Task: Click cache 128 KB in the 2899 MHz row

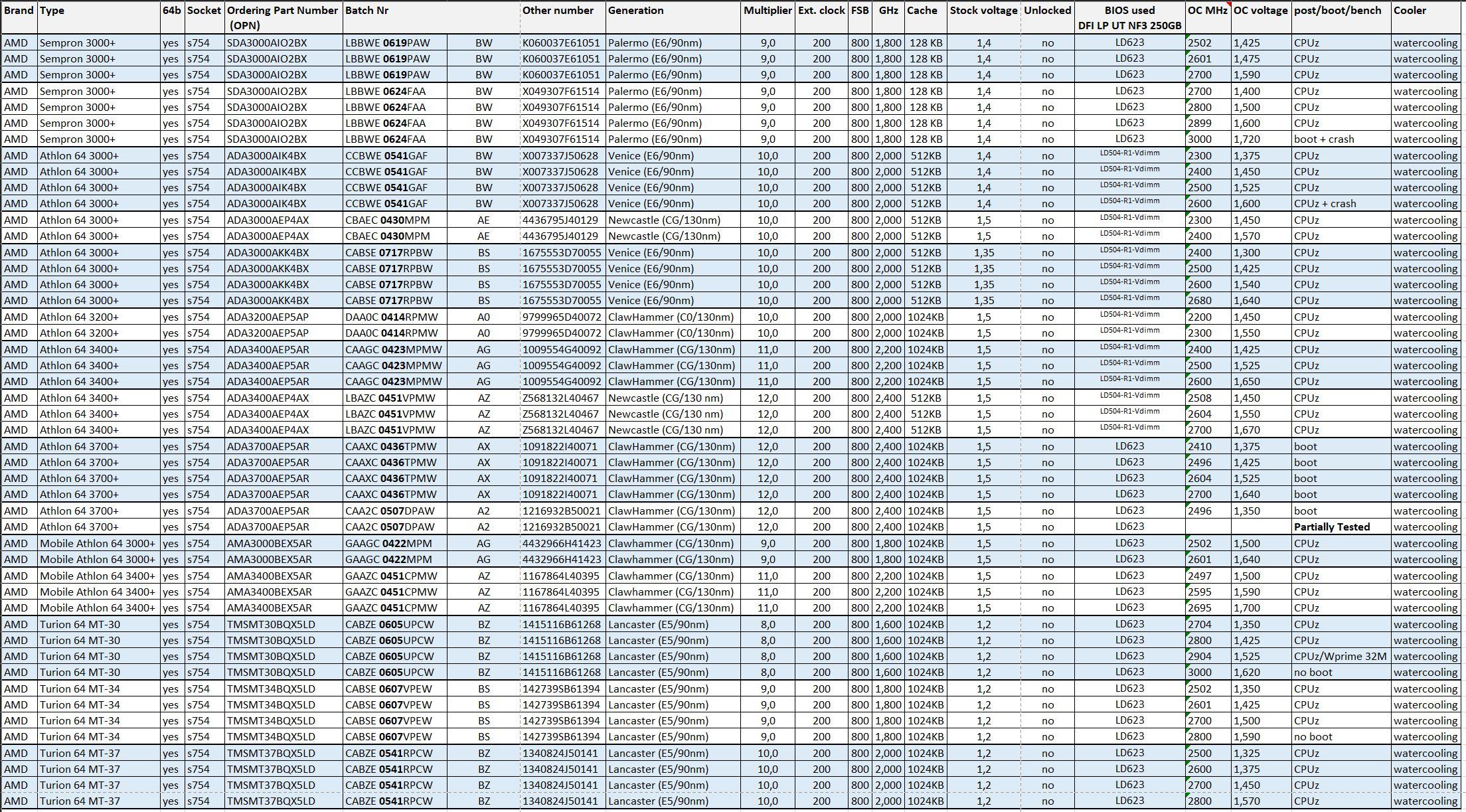Action: click(926, 123)
